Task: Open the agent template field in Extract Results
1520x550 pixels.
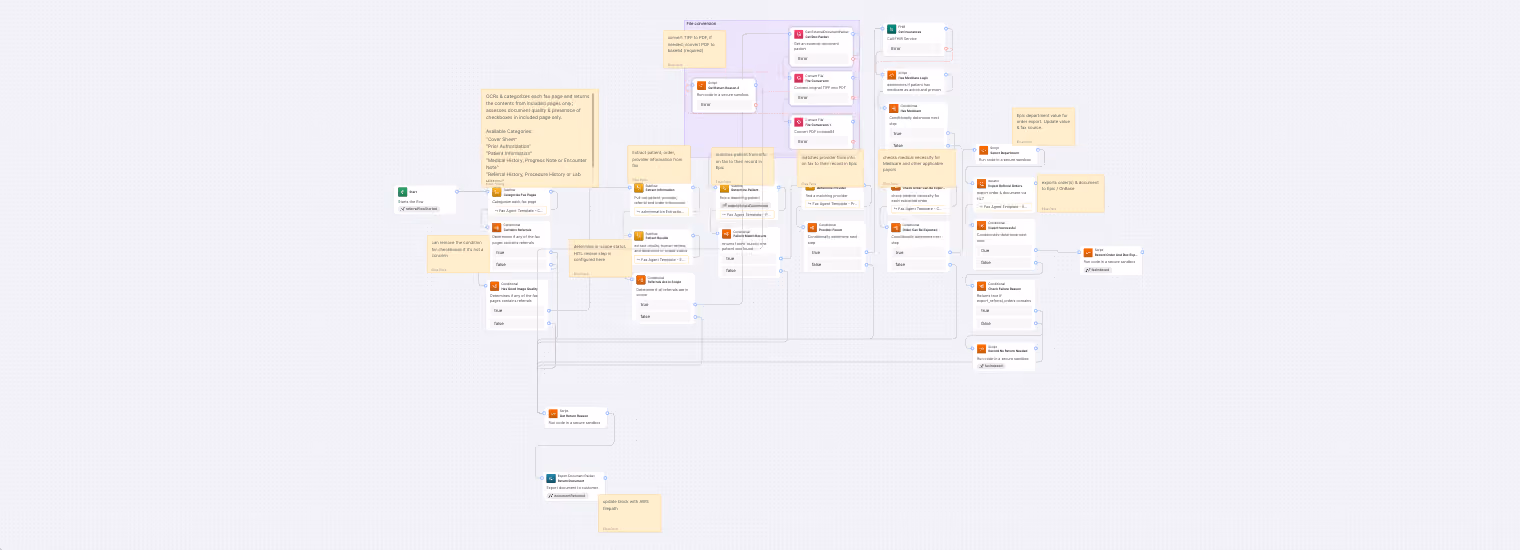Action: [x=663, y=259]
